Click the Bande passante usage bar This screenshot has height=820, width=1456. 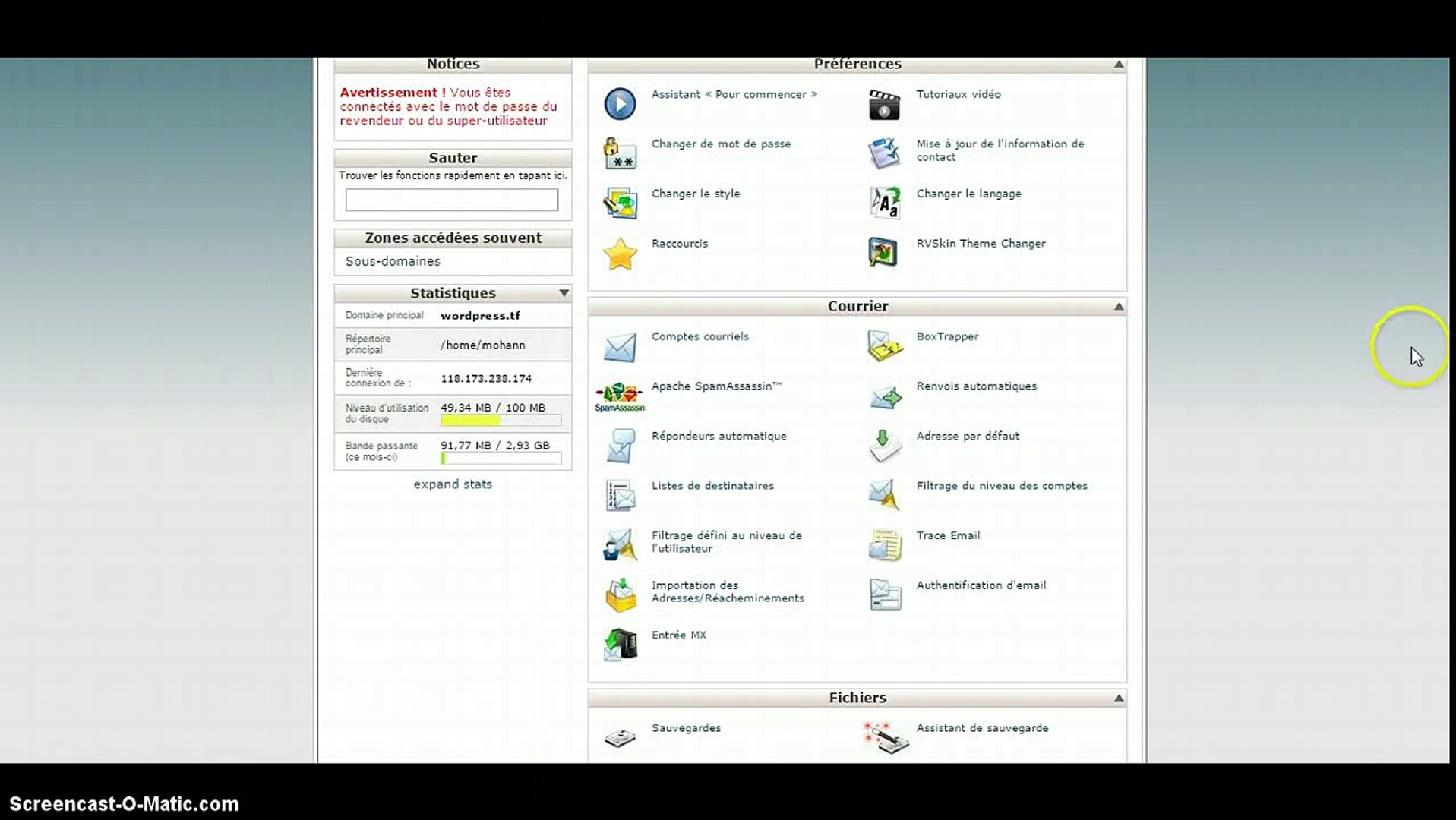click(x=501, y=459)
